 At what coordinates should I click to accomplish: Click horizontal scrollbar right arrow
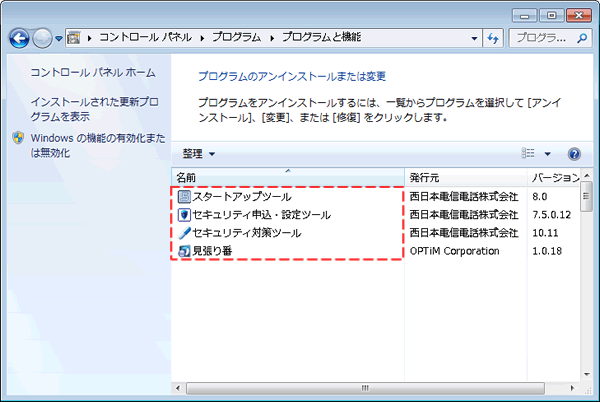(x=572, y=388)
